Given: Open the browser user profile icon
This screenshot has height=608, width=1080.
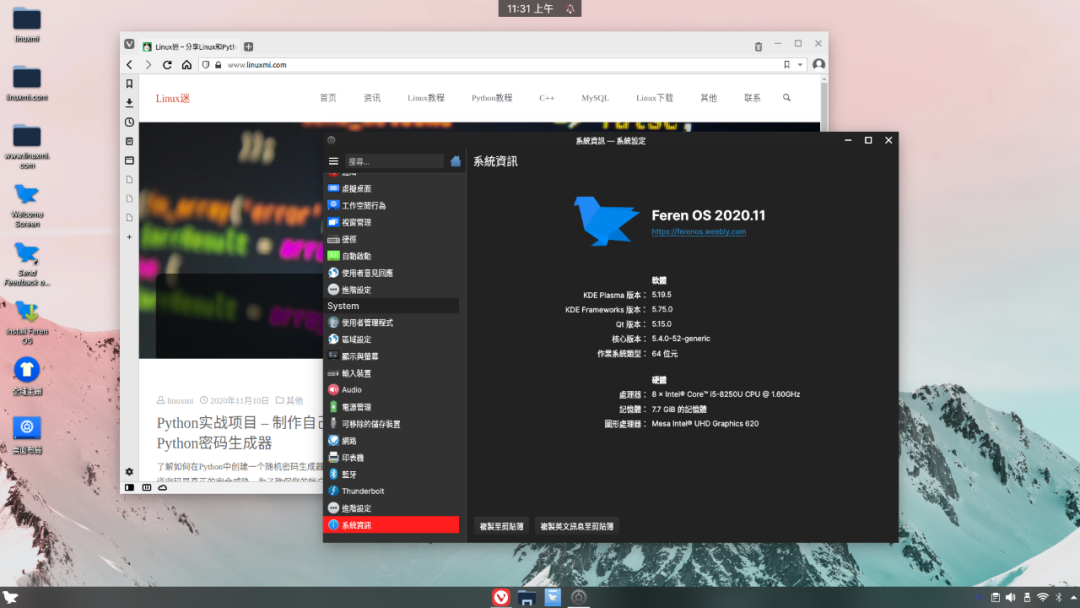Looking at the screenshot, I should click(x=818, y=64).
